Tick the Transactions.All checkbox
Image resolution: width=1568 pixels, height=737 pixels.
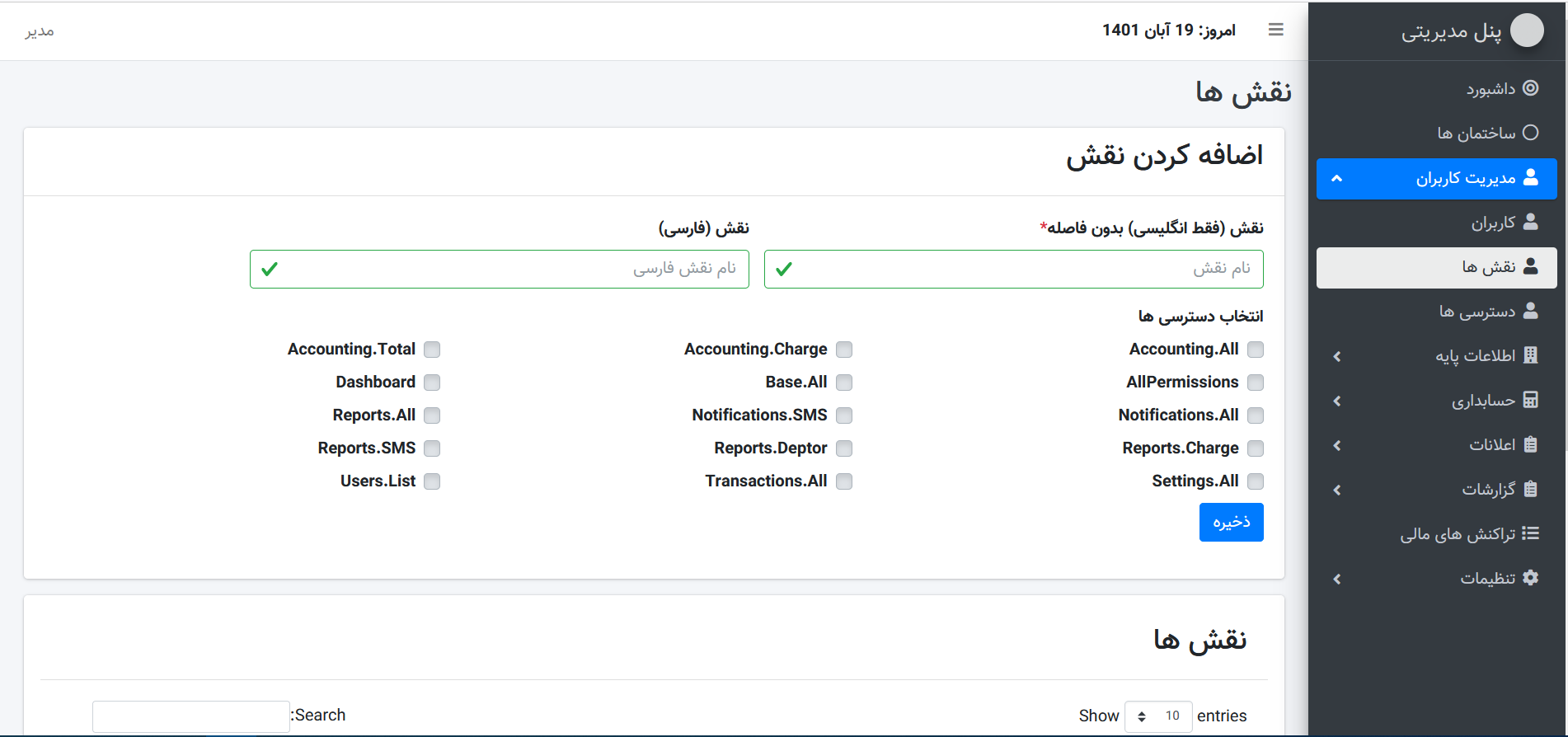click(x=843, y=481)
